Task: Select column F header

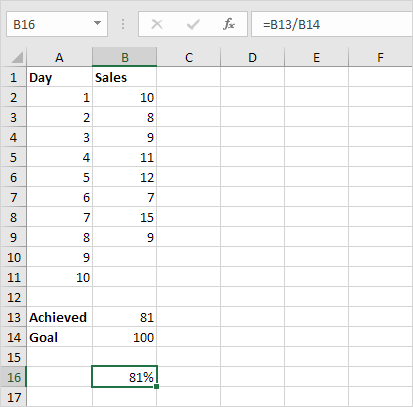Action: tap(380, 57)
